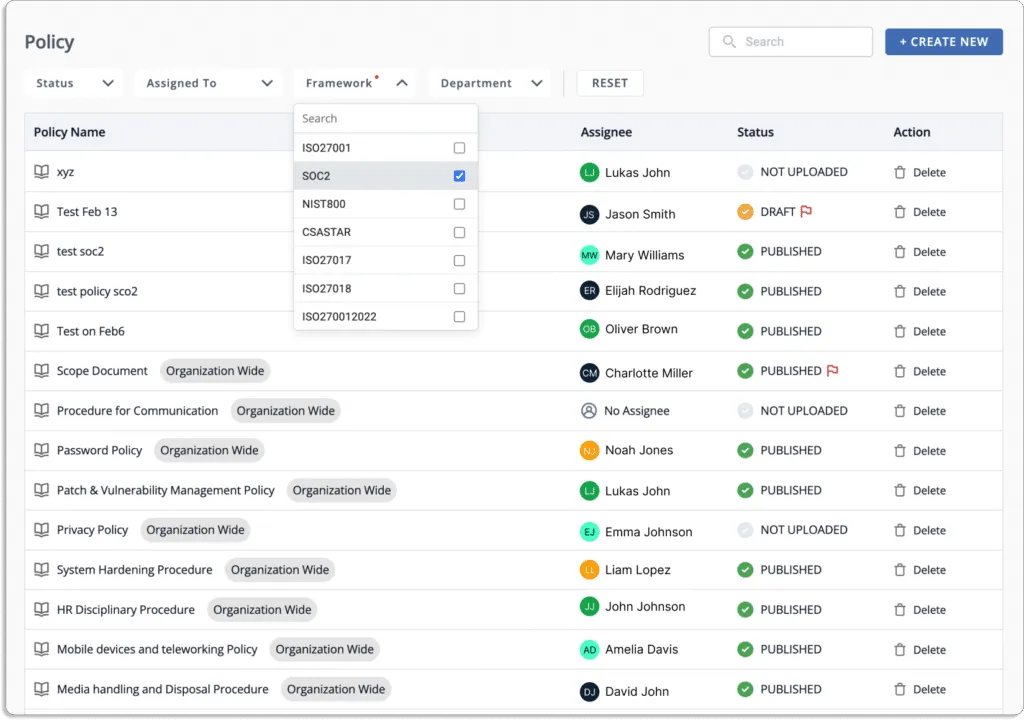
Task: Click the red flag on Scope Document status
Action: [x=832, y=370]
